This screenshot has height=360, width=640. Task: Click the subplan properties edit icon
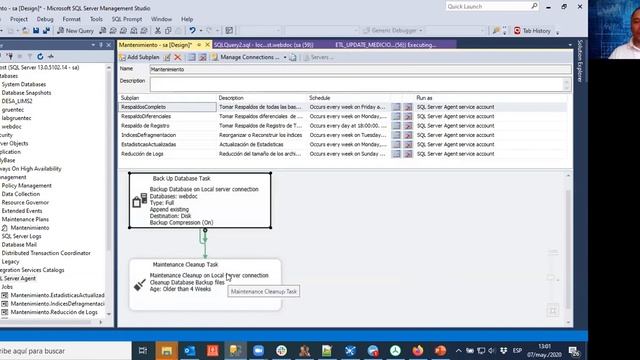click(167, 57)
